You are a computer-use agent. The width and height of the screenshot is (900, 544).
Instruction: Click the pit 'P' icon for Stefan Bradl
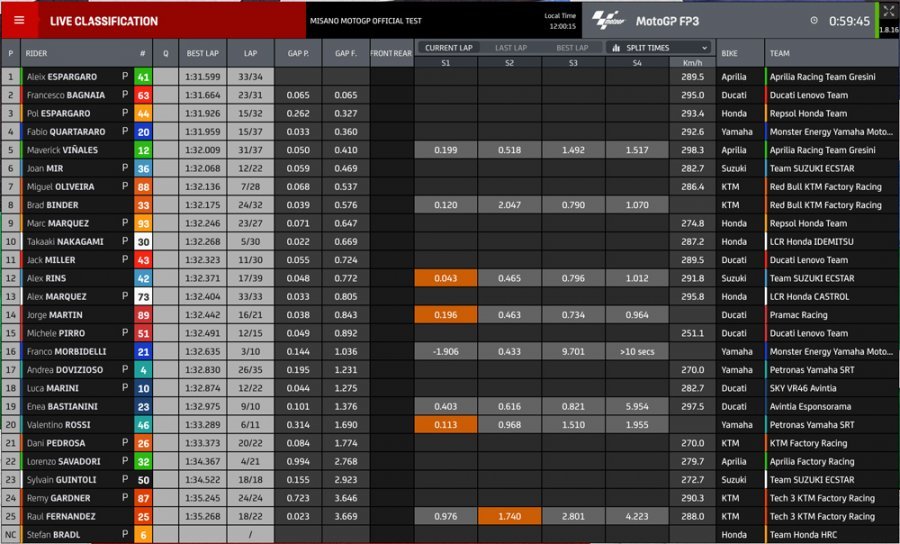tap(125, 534)
